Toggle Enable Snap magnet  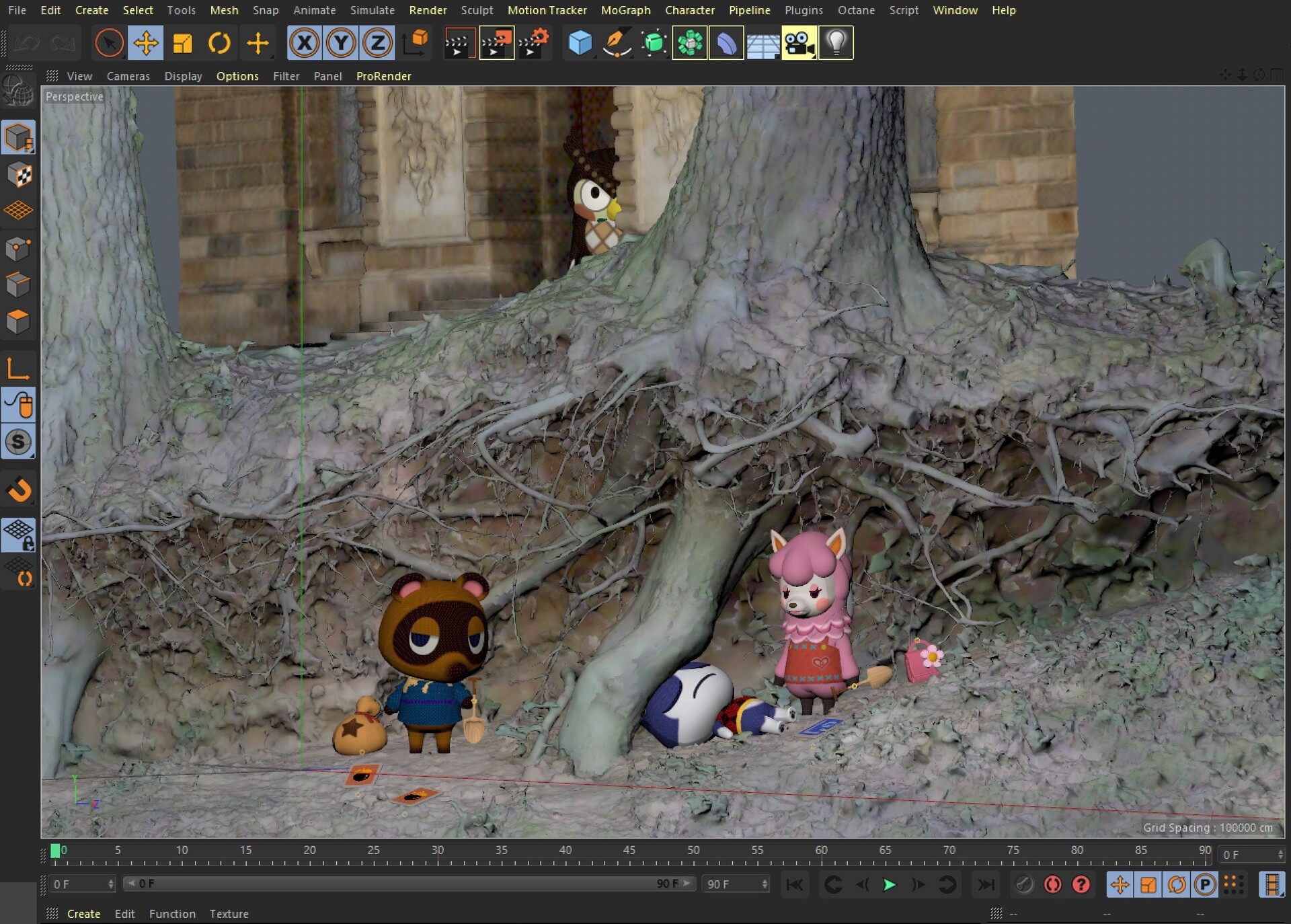click(18, 489)
